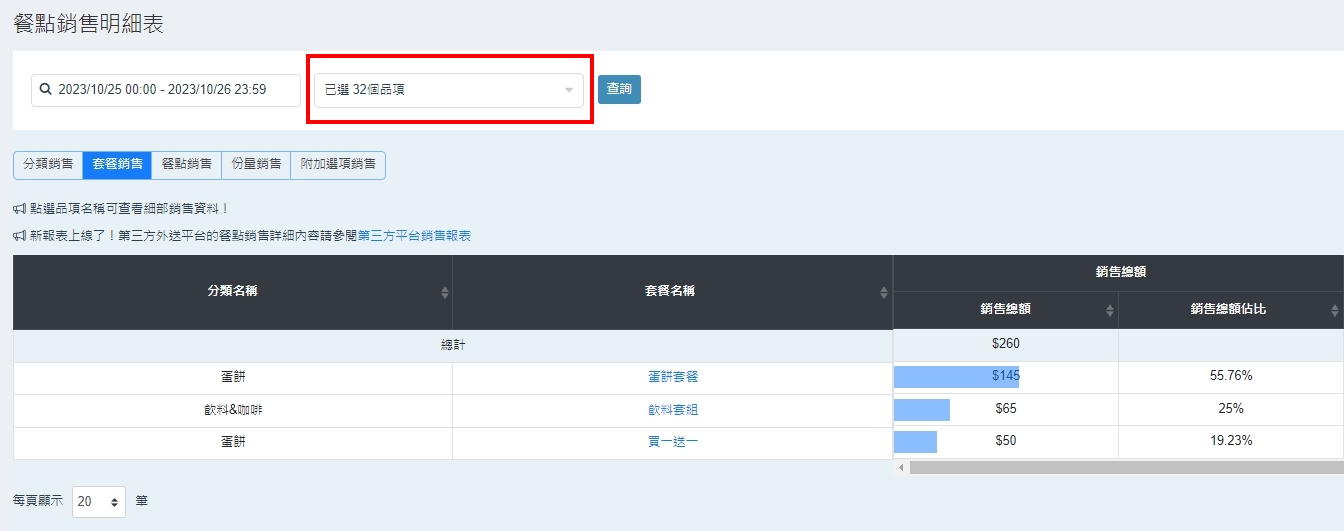Open the 蛋餅套餐 set details link
The image size is (1344, 531).
tap(673, 377)
